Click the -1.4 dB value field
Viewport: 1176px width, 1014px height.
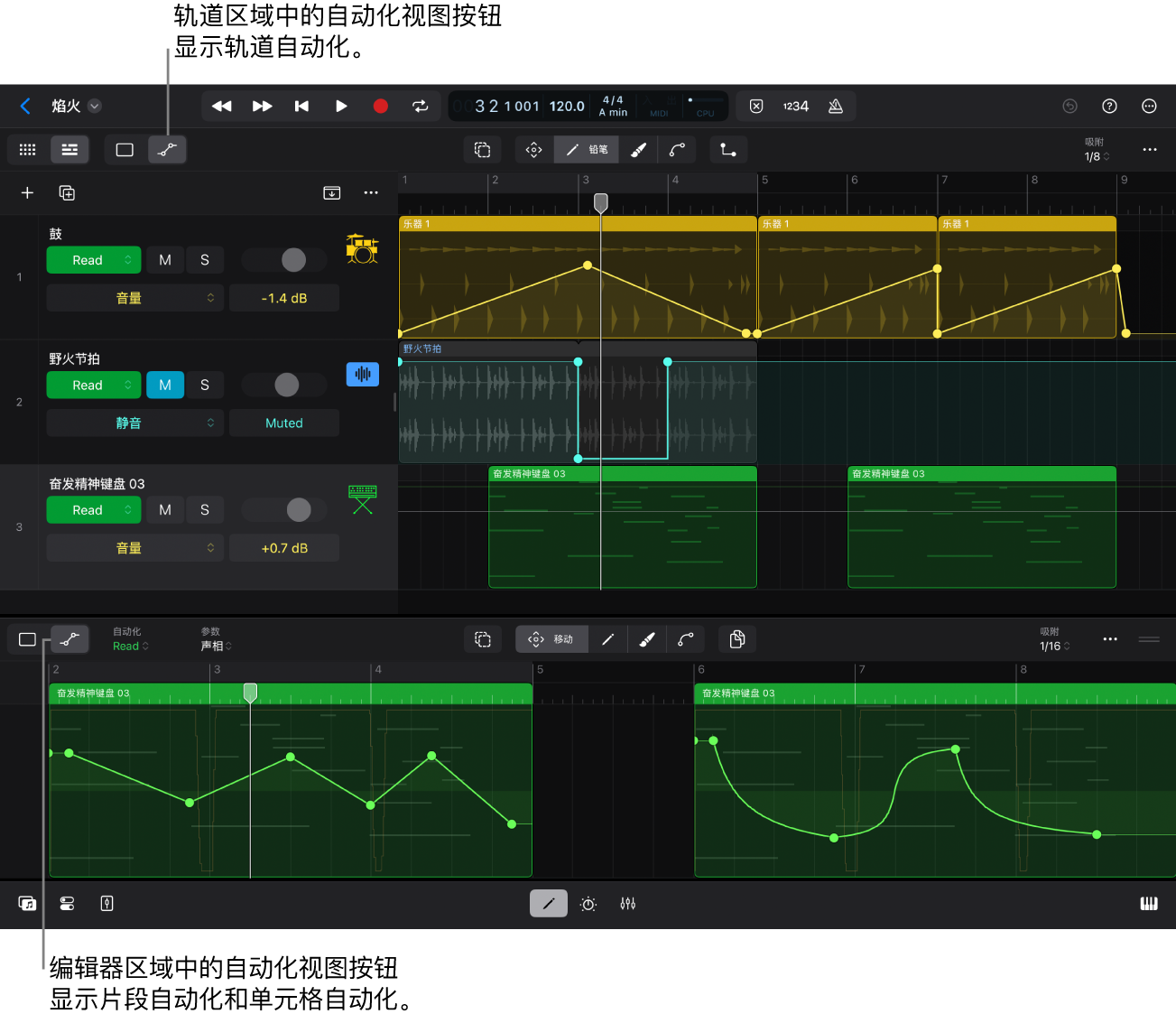tap(284, 298)
